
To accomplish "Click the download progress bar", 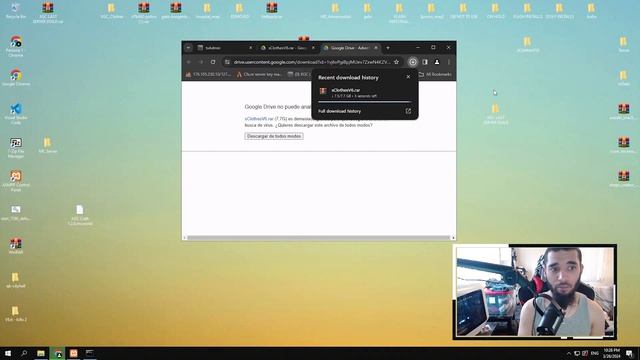I will click(x=364, y=101).
